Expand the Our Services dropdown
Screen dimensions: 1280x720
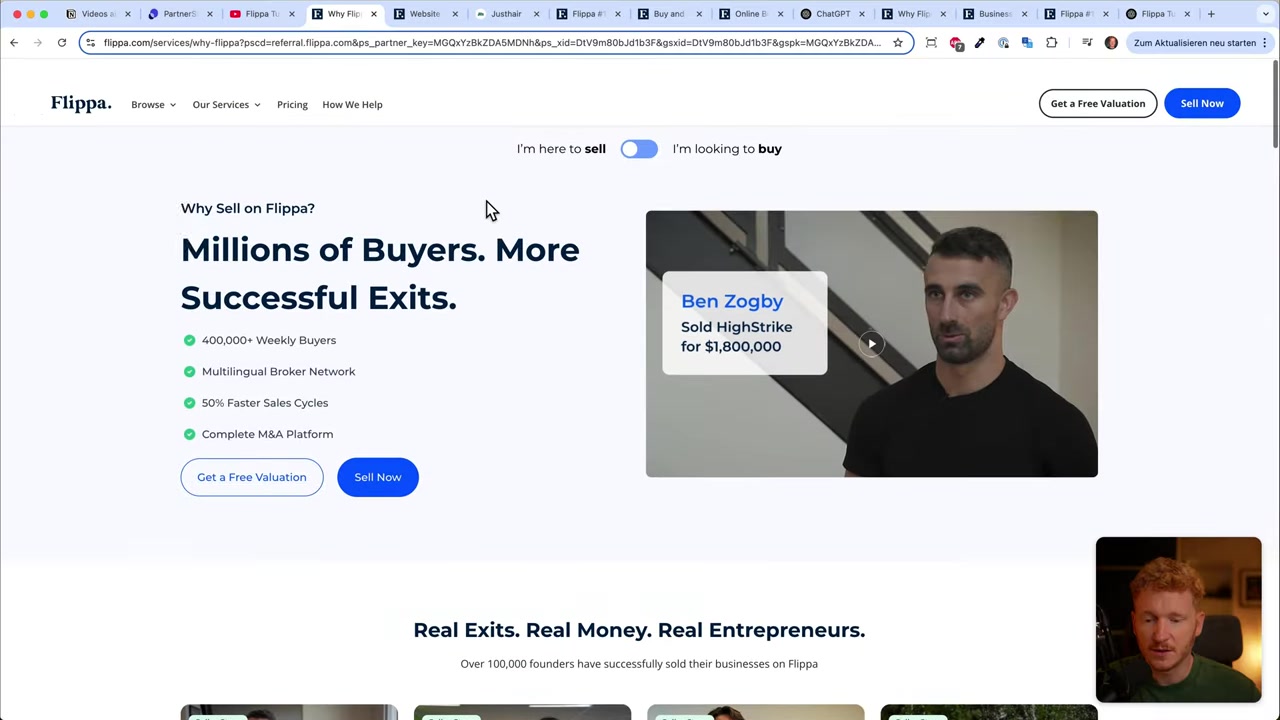226,104
